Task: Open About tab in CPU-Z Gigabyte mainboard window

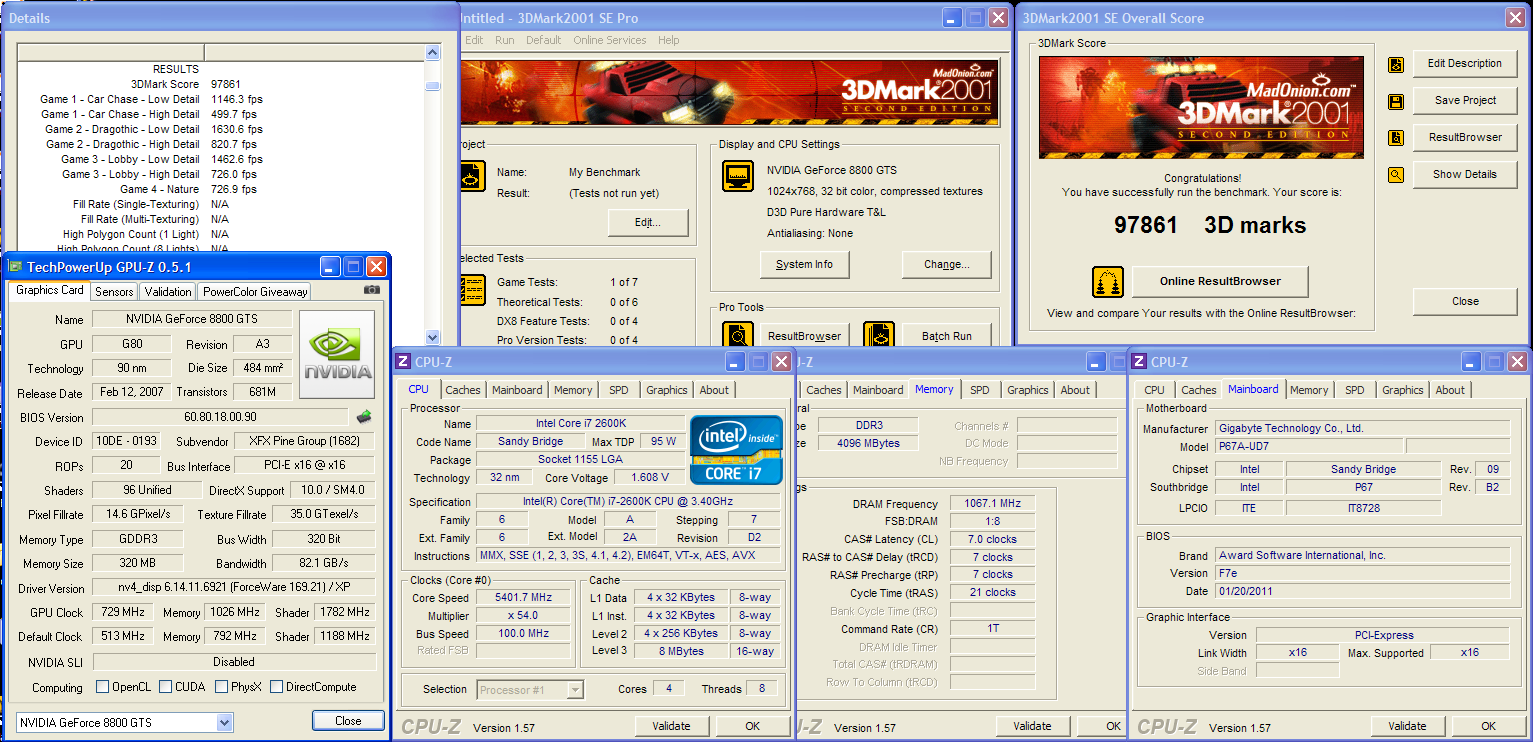Action: click(1450, 390)
